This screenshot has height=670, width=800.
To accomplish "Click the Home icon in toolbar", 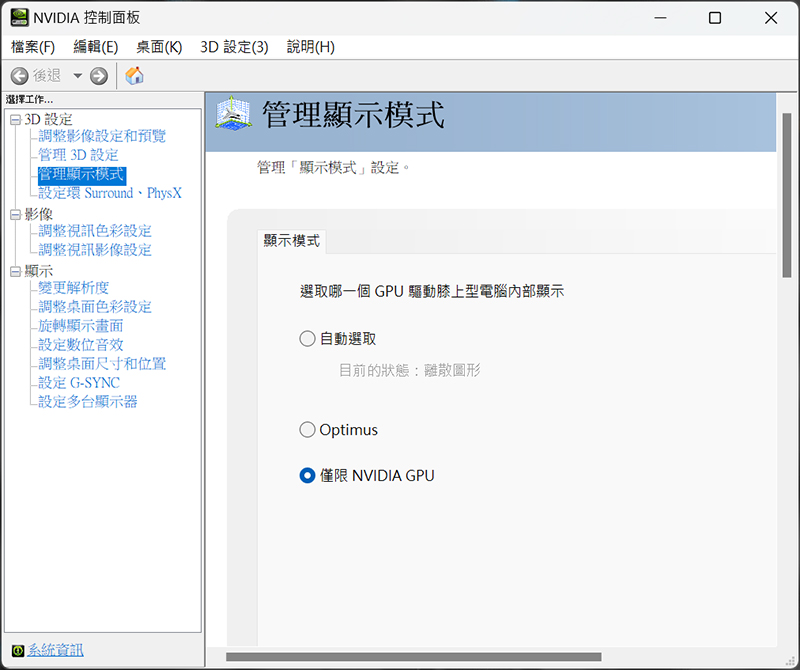I will [134, 76].
